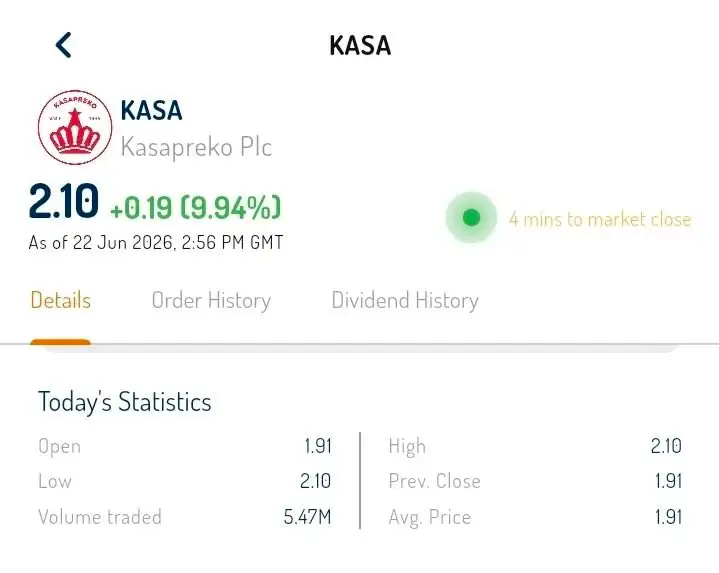
Task: Select the High price value
Action: (666, 446)
